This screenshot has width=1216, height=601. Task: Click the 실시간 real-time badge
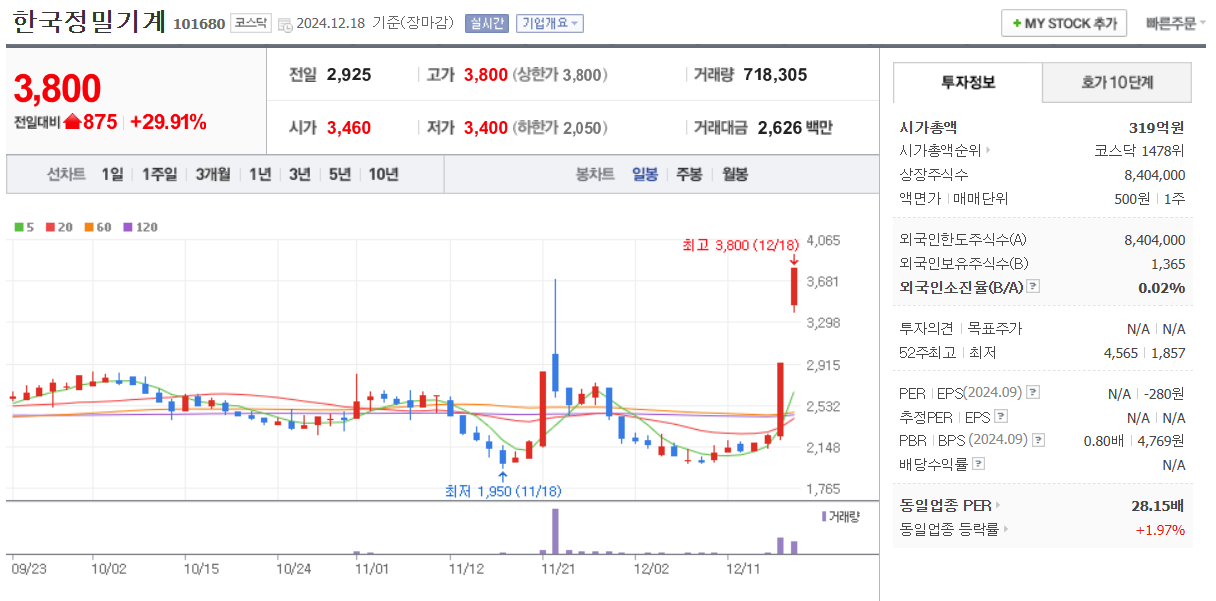(x=487, y=24)
